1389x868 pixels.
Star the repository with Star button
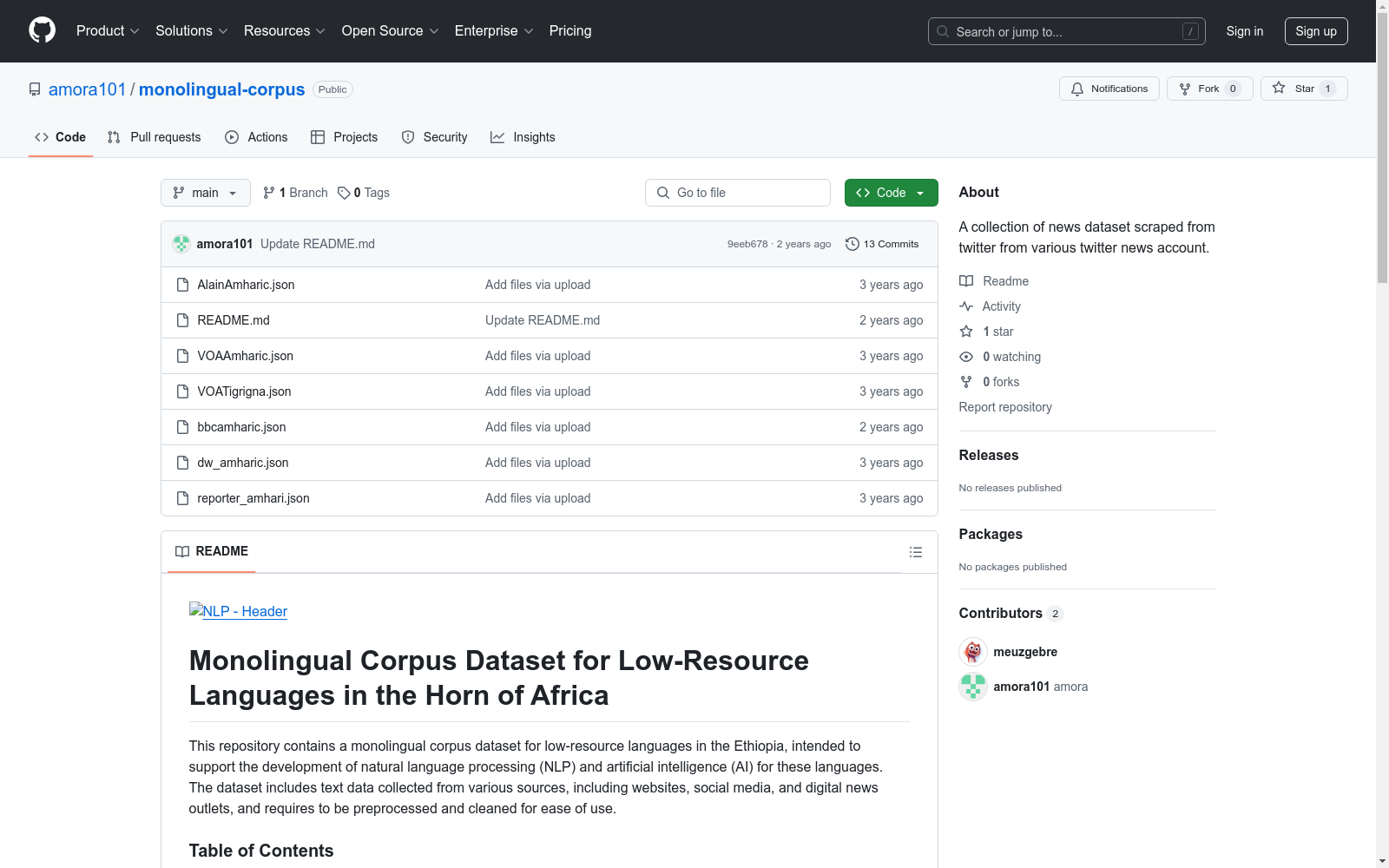click(x=1304, y=89)
